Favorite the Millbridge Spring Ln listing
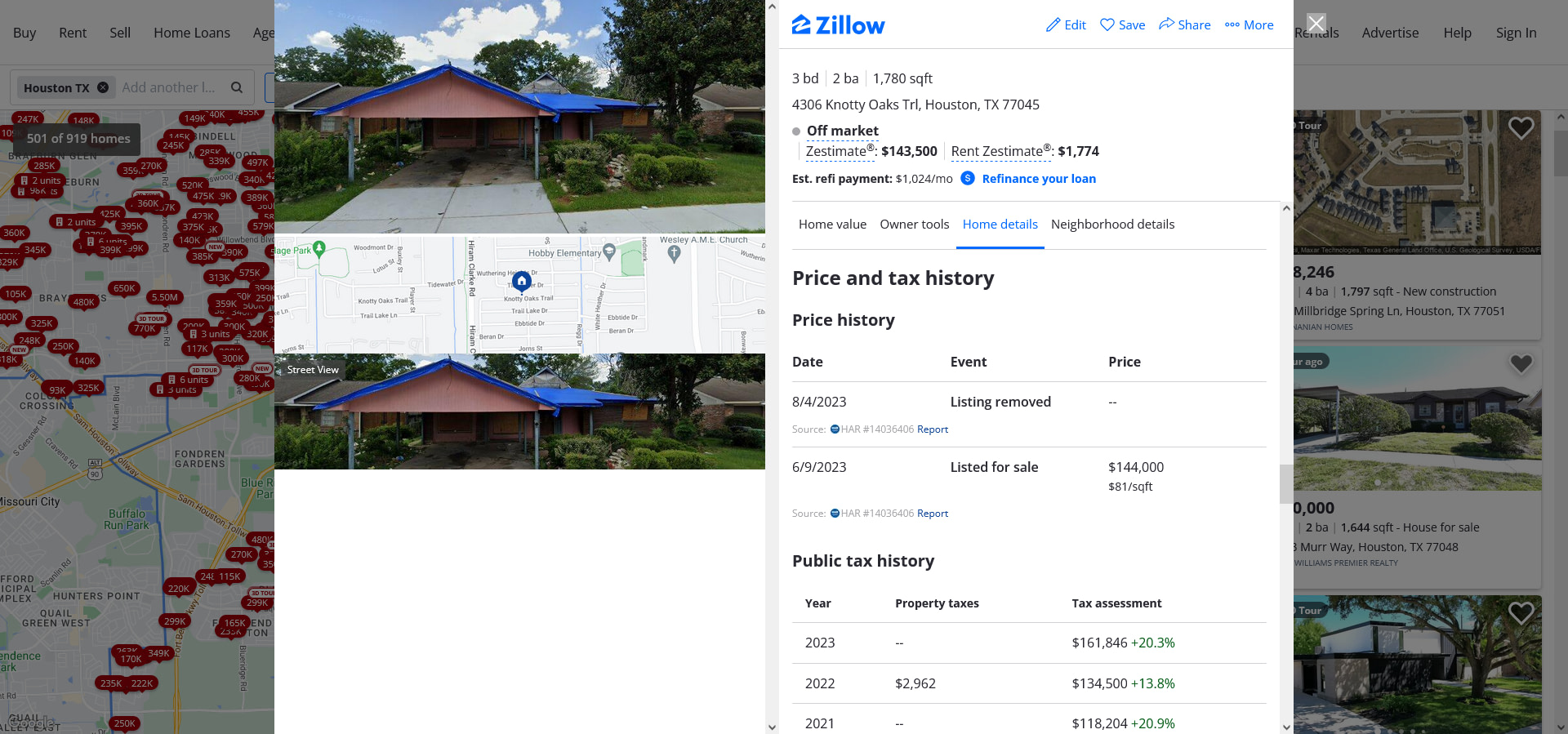The height and width of the screenshot is (734, 1568). coord(1521,128)
